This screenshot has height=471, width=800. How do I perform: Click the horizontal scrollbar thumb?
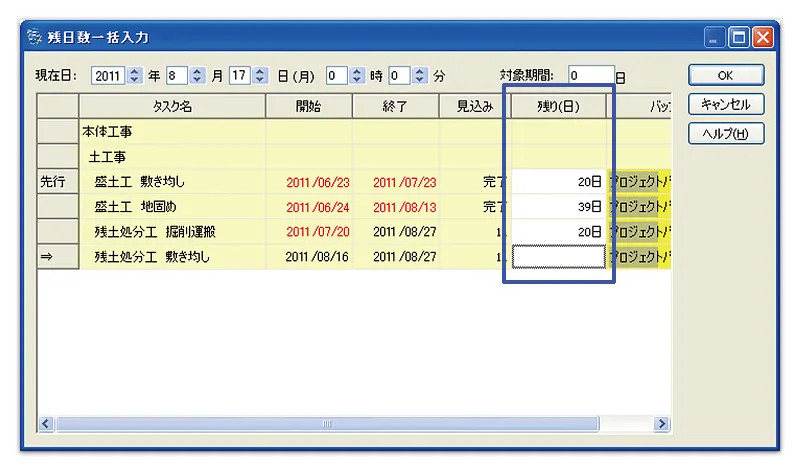[x=325, y=424]
